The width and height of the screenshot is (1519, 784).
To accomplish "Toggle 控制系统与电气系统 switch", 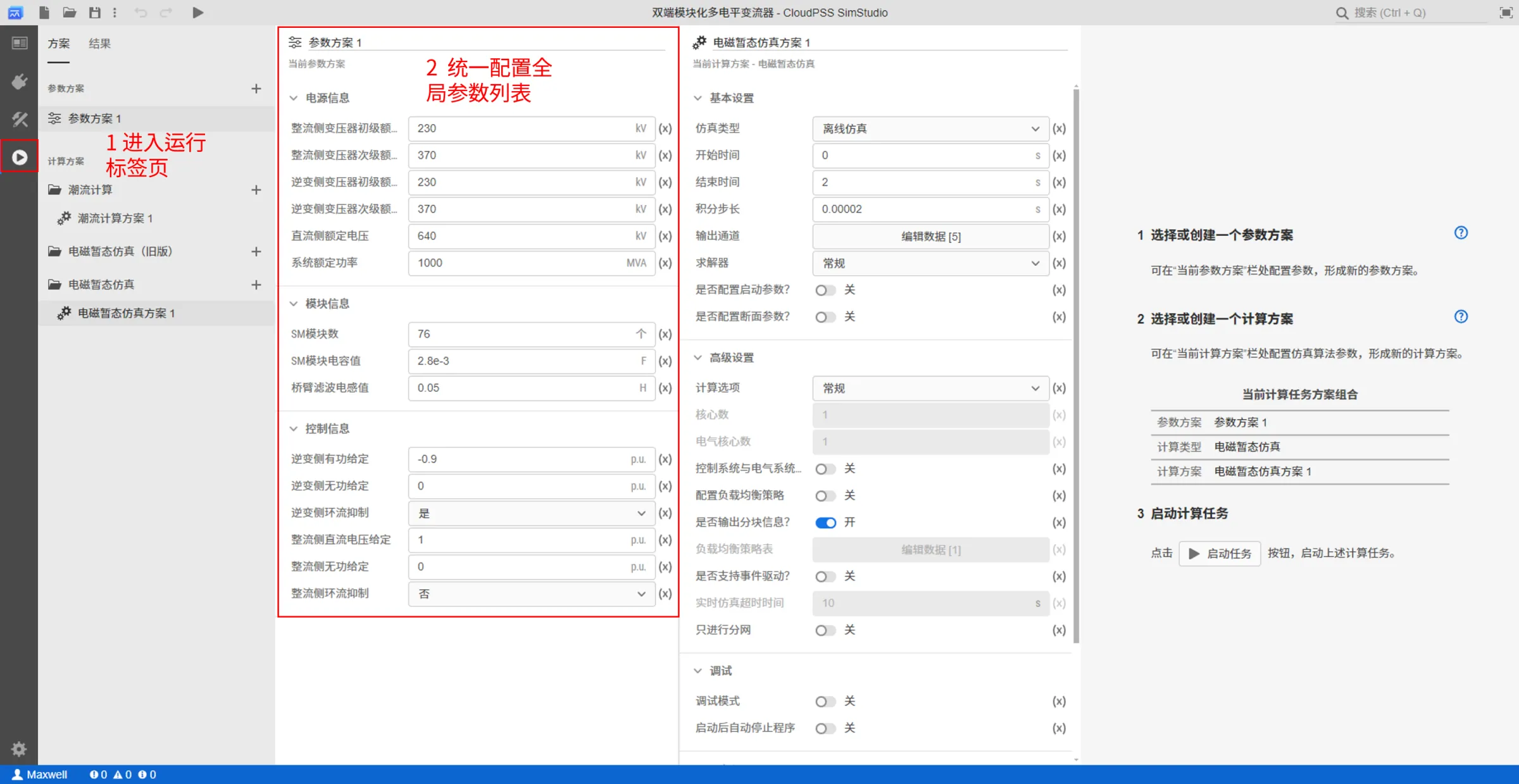I will 825,469.
